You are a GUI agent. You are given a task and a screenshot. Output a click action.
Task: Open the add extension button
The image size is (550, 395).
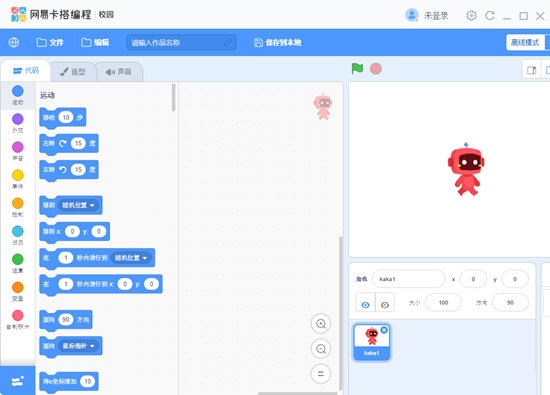(x=18, y=381)
